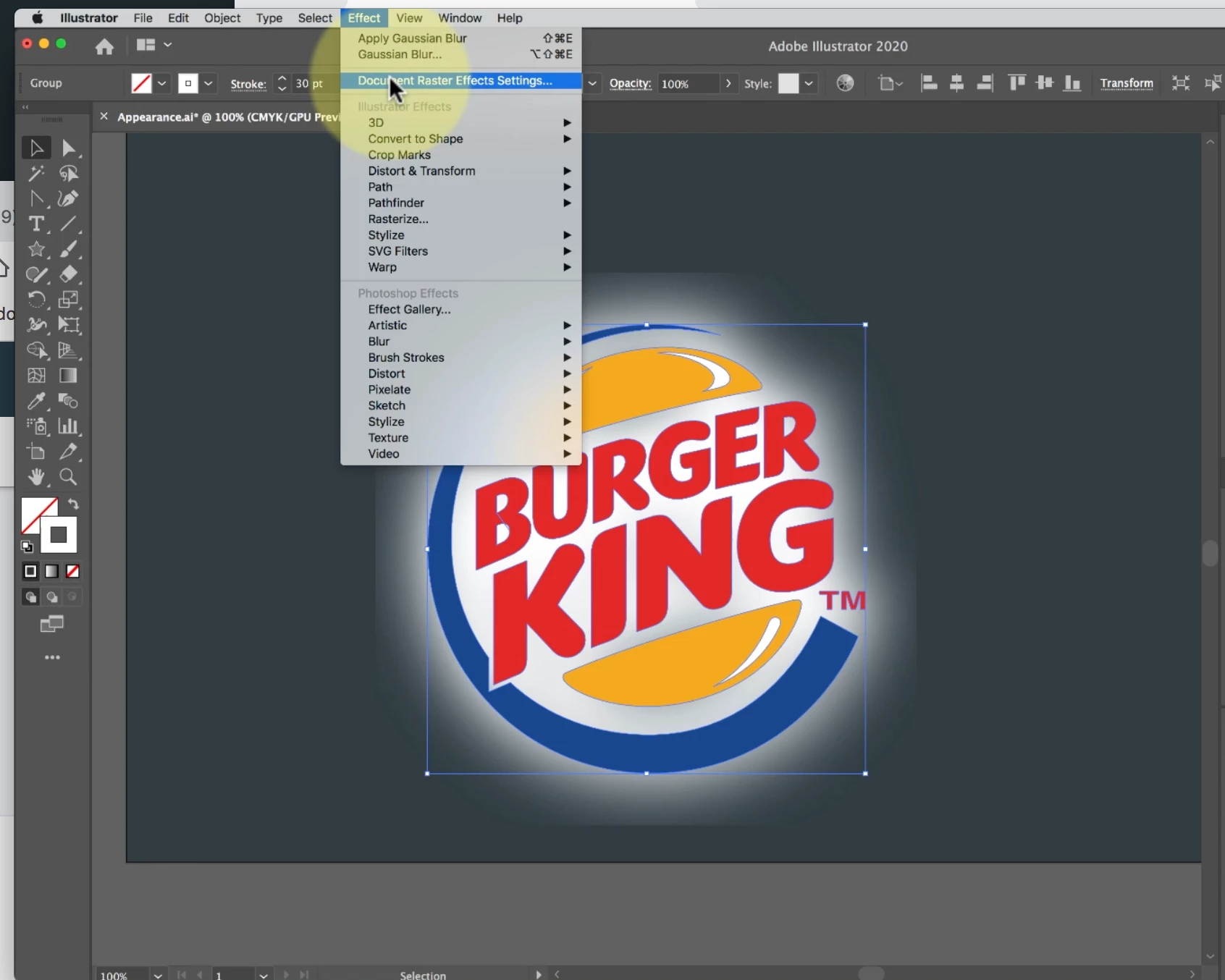Select the Lasso tool

(x=69, y=174)
